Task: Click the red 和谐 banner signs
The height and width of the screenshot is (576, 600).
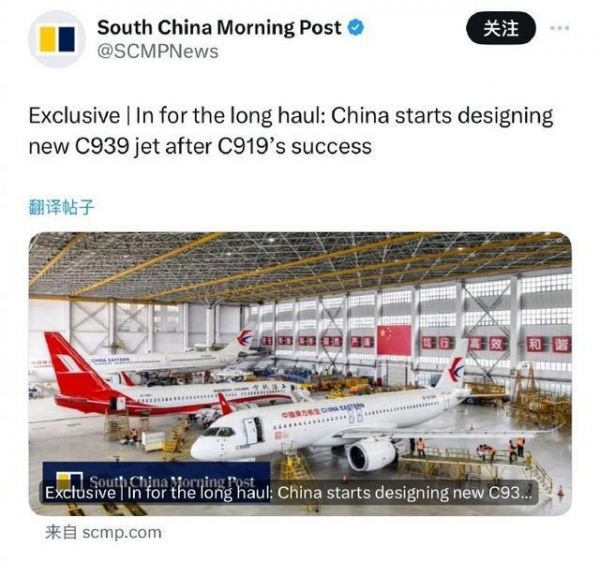Action: click(549, 344)
